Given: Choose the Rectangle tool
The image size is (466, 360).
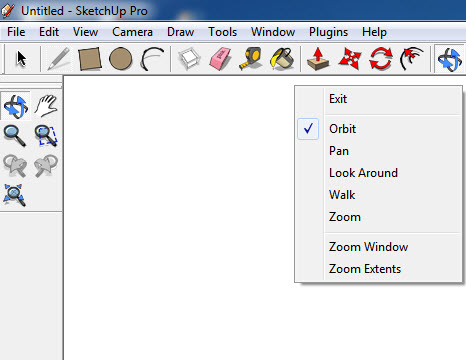Looking at the screenshot, I should coord(89,59).
